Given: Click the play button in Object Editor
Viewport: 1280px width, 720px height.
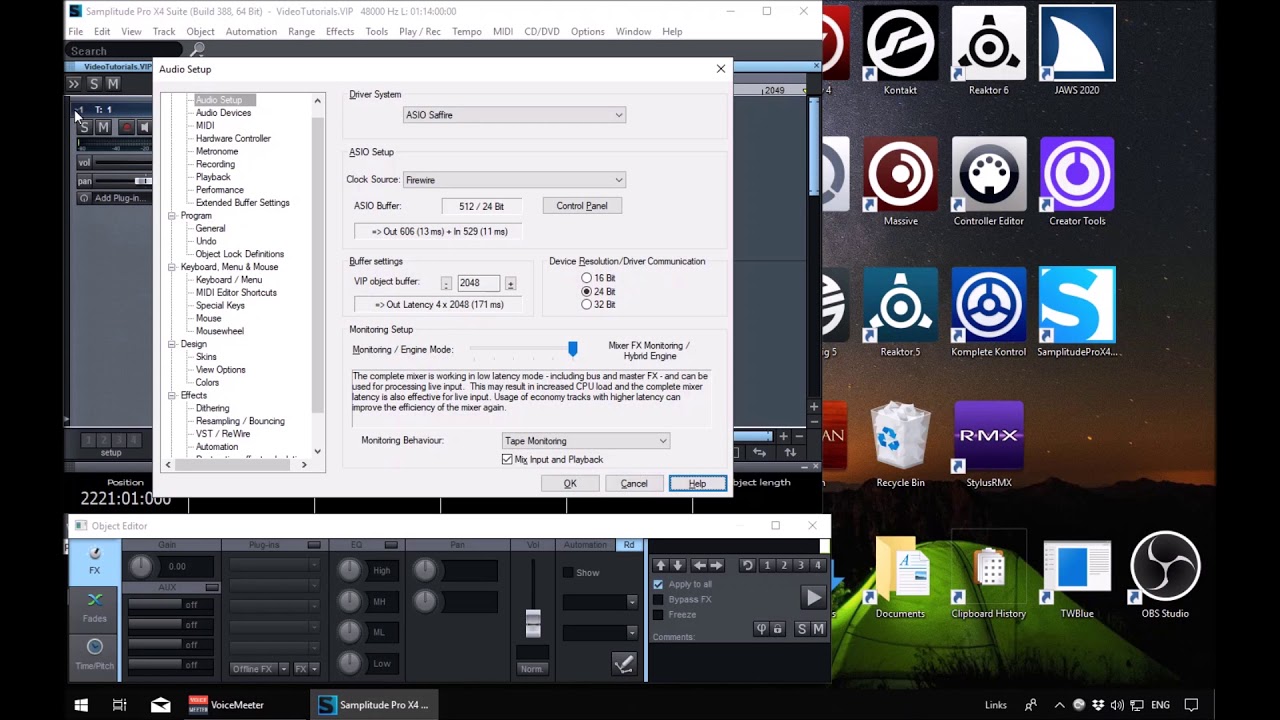Looking at the screenshot, I should point(813,598).
